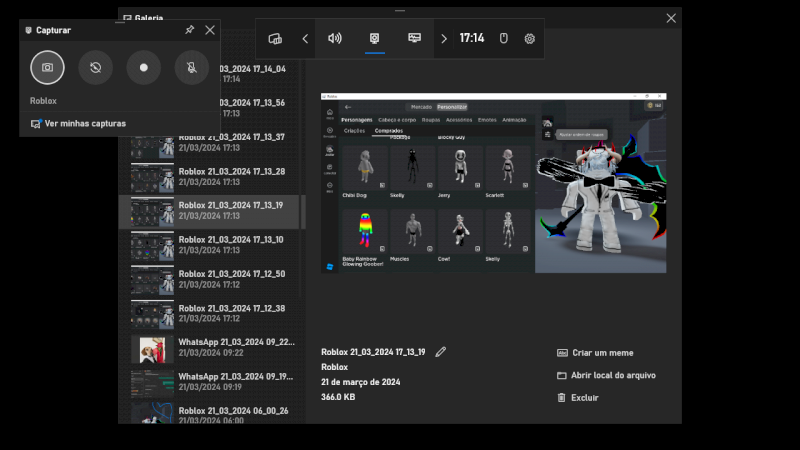The image size is (800, 450).
Task: Rename capture with the pencil icon
Action: click(441, 352)
